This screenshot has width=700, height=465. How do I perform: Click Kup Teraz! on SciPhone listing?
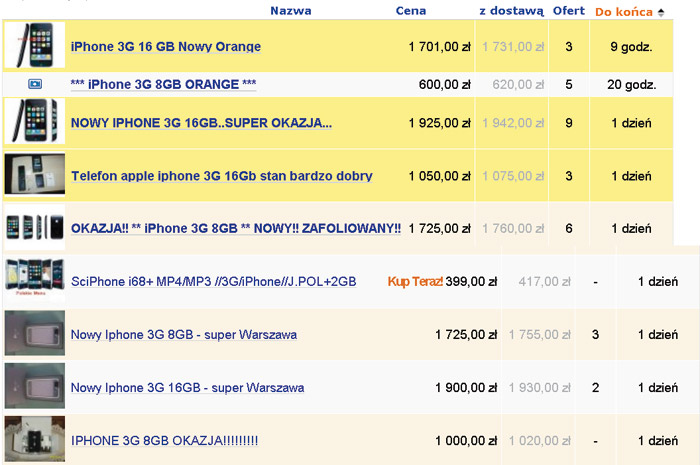coord(415,282)
